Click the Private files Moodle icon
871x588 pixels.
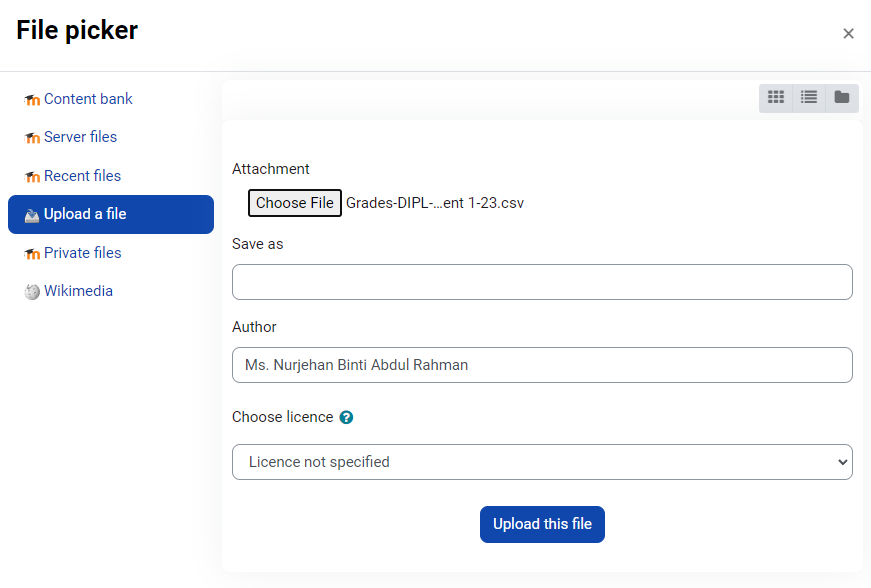click(x=32, y=254)
